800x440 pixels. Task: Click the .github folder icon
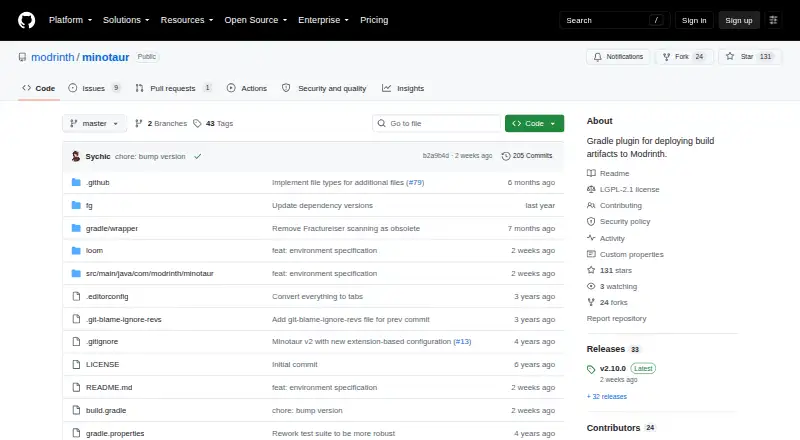[76, 182]
